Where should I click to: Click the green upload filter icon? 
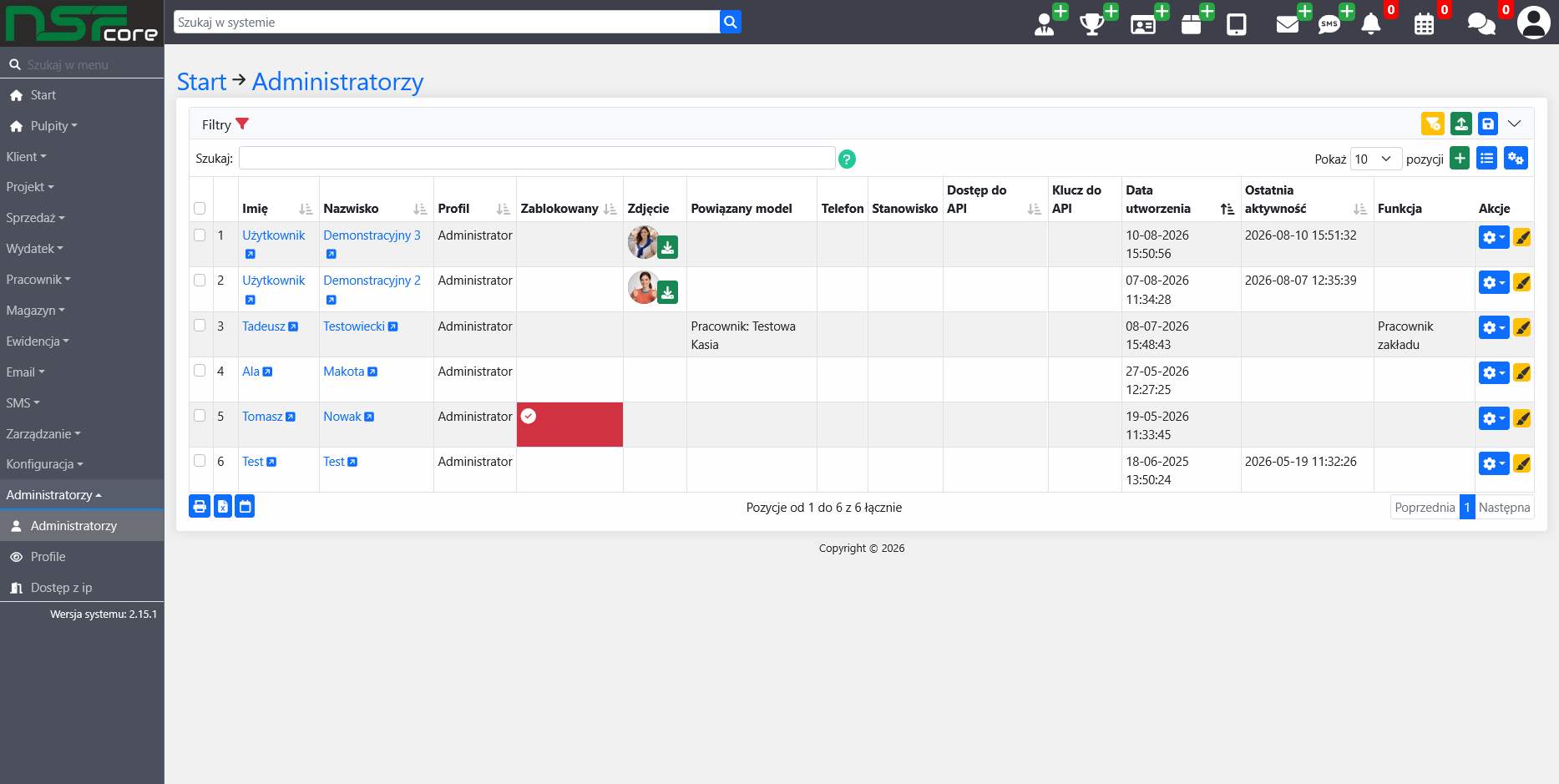click(x=1461, y=124)
